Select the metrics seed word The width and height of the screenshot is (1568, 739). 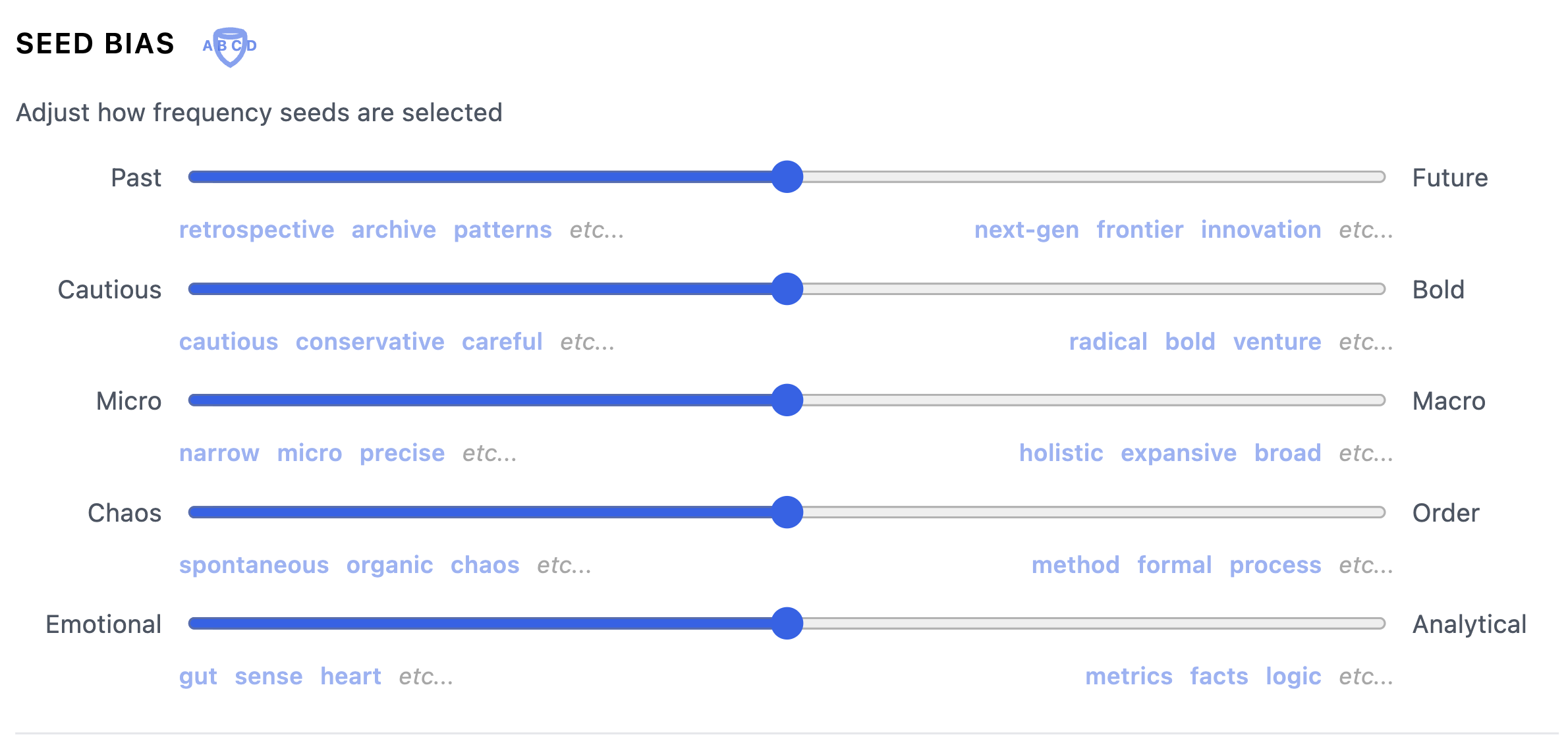click(1129, 676)
